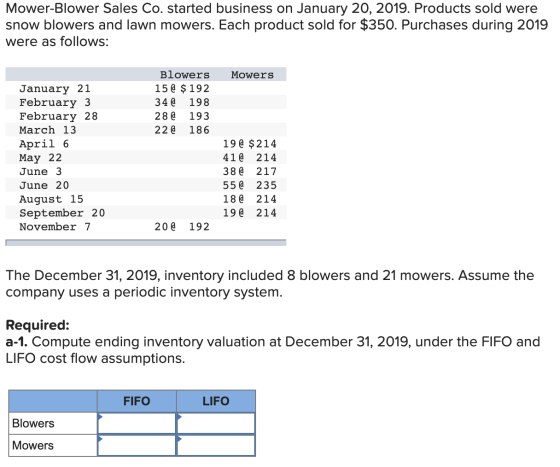Screen dimensions: 560x467
Task: Click the a-1. requirement label
Action: (x=16, y=342)
